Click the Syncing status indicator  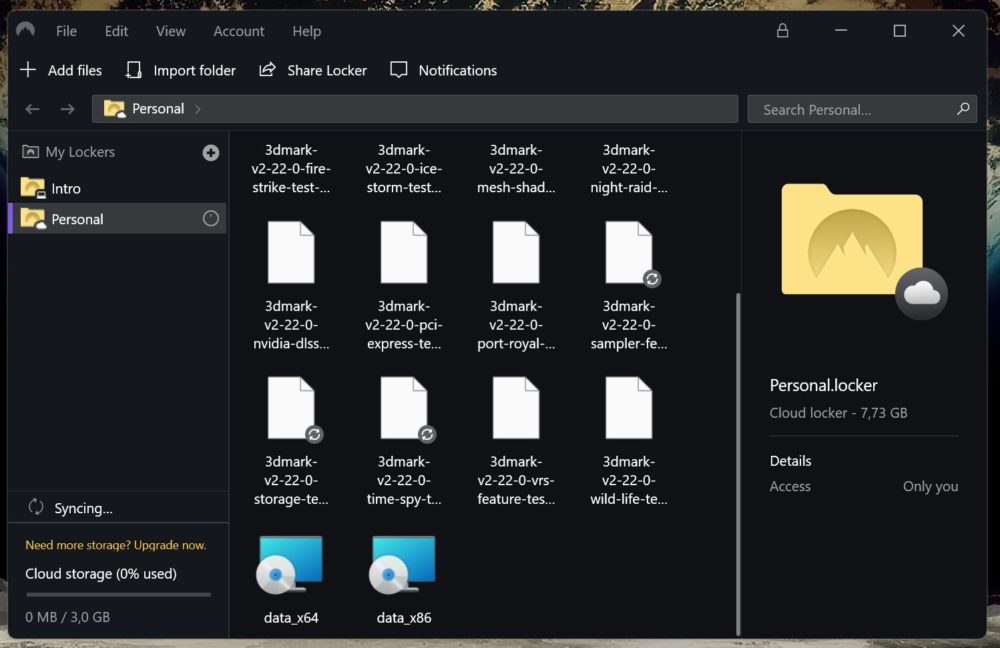71,508
